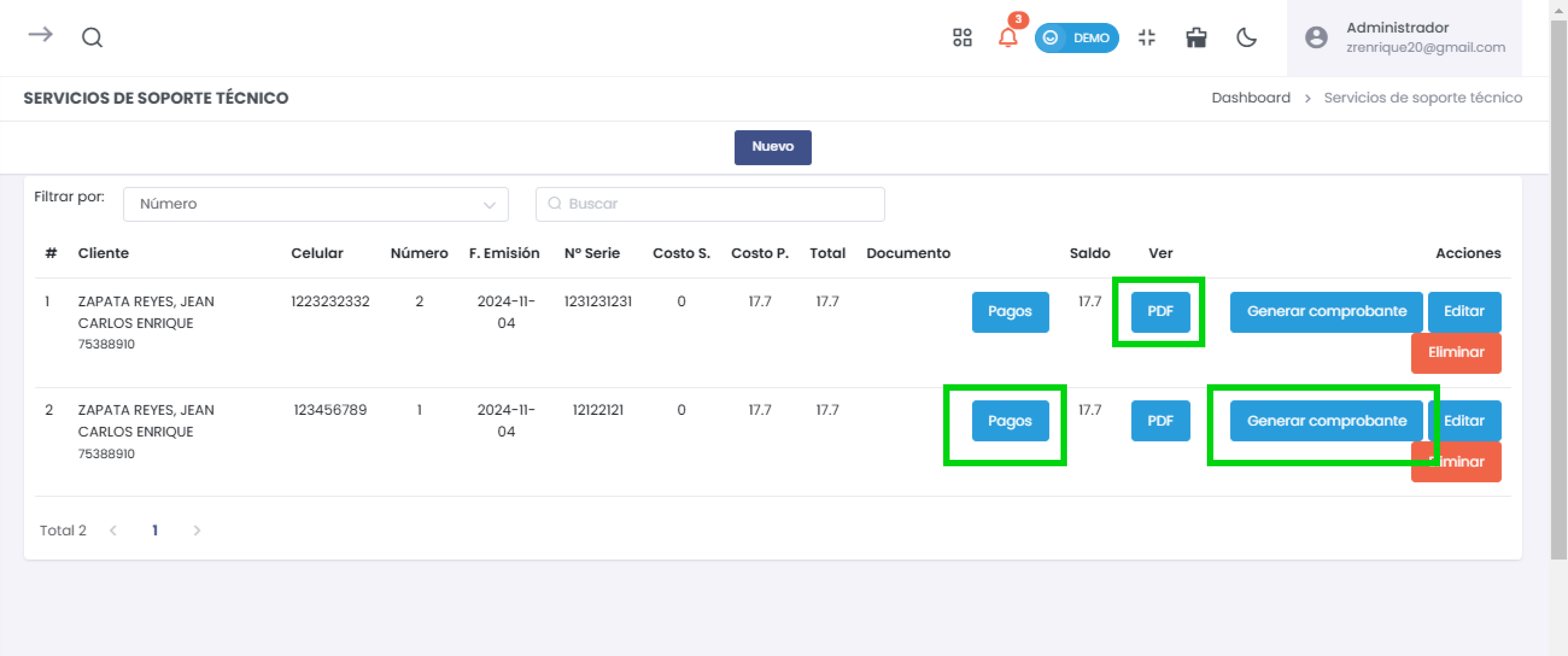Click the Total 2 count label

tap(63, 531)
